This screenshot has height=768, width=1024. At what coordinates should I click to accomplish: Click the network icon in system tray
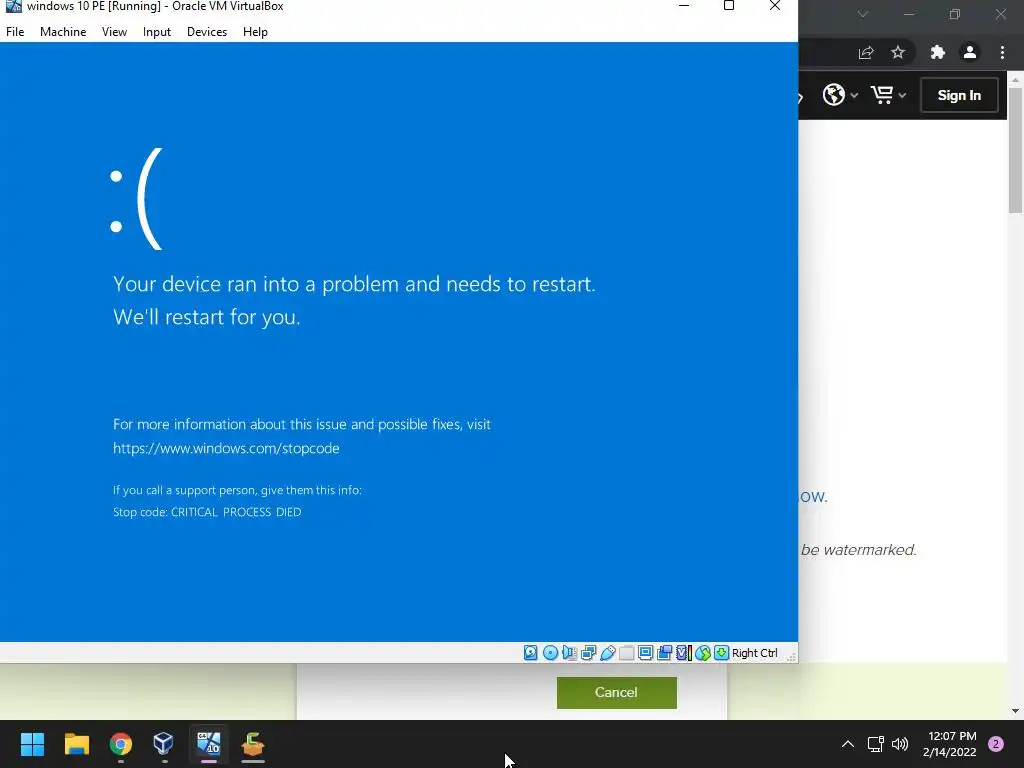pyautogui.click(x=875, y=744)
